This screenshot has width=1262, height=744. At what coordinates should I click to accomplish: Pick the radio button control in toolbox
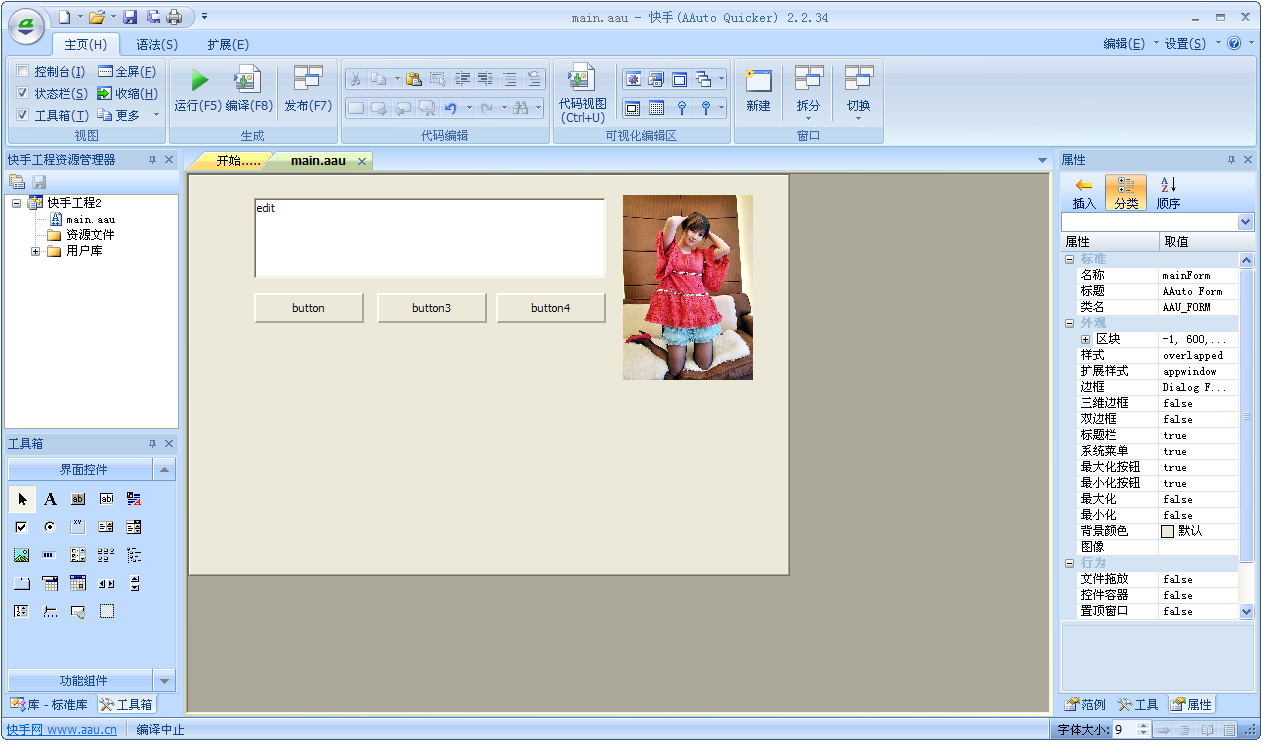pyautogui.click(x=50, y=527)
